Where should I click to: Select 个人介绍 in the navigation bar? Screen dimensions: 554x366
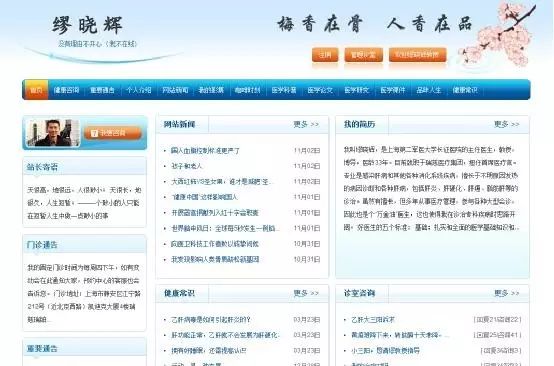click(x=138, y=90)
